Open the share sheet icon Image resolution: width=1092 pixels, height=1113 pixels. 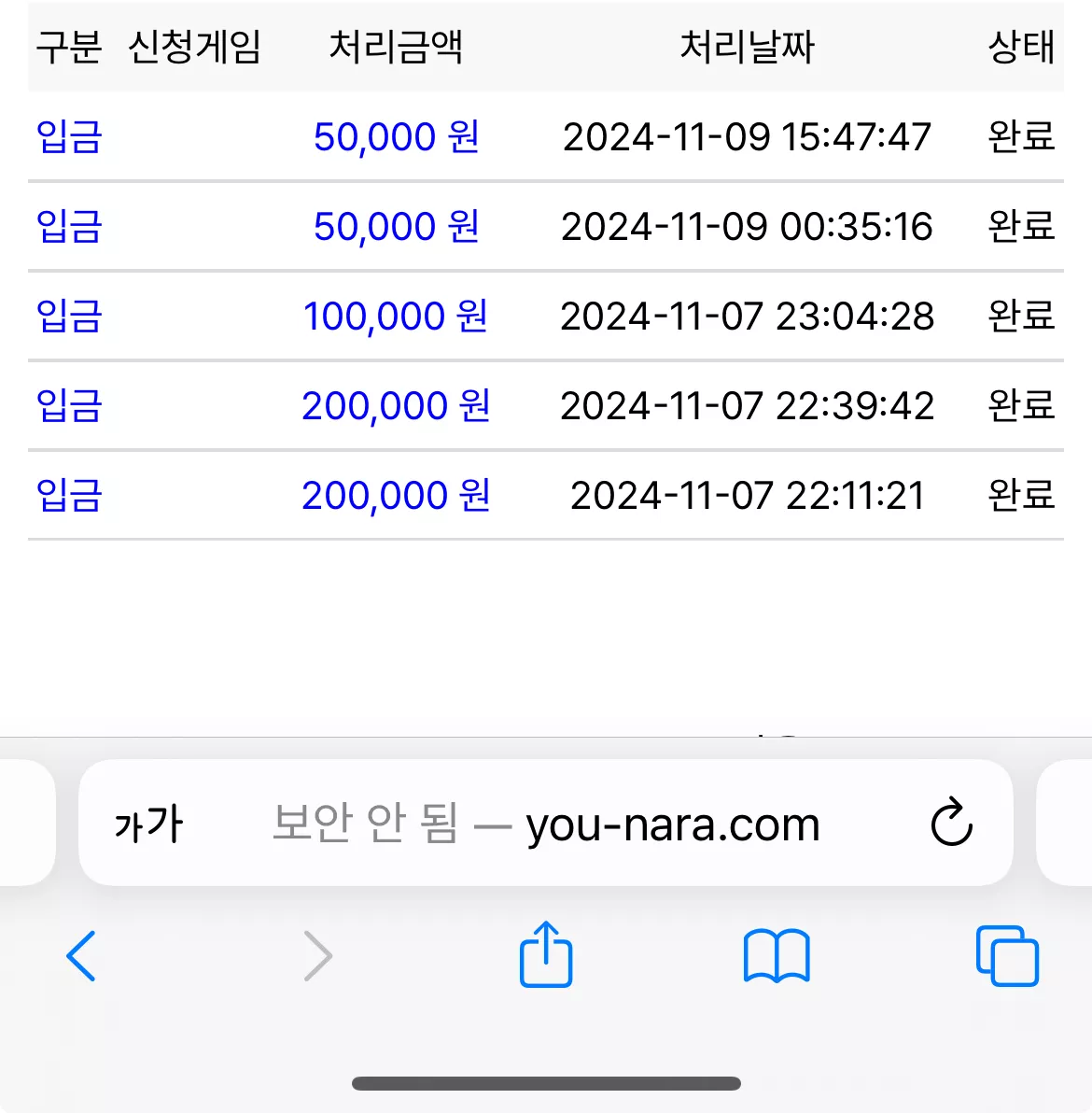[546, 954]
